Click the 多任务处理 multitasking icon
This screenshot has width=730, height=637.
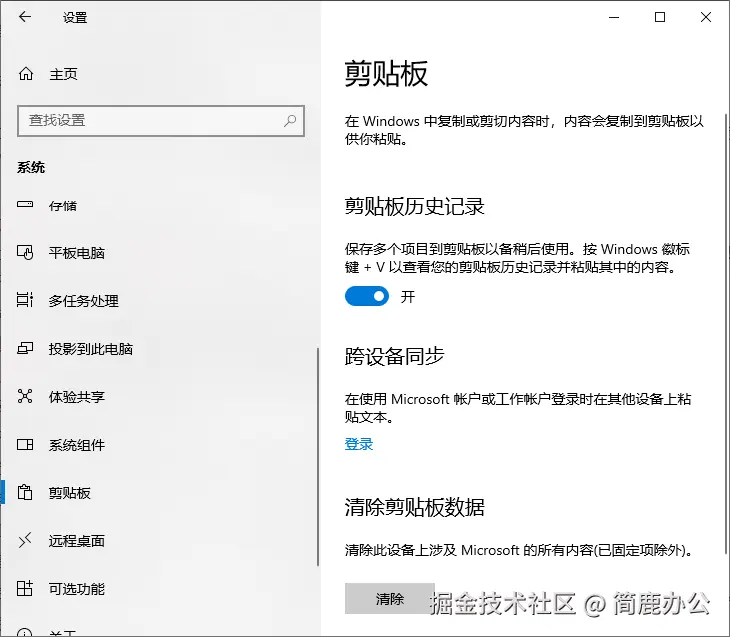(25, 300)
